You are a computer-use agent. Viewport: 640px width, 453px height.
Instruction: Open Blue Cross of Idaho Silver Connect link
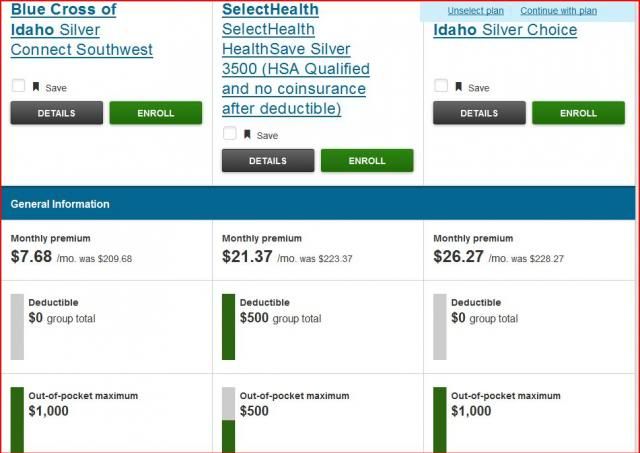click(82, 29)
